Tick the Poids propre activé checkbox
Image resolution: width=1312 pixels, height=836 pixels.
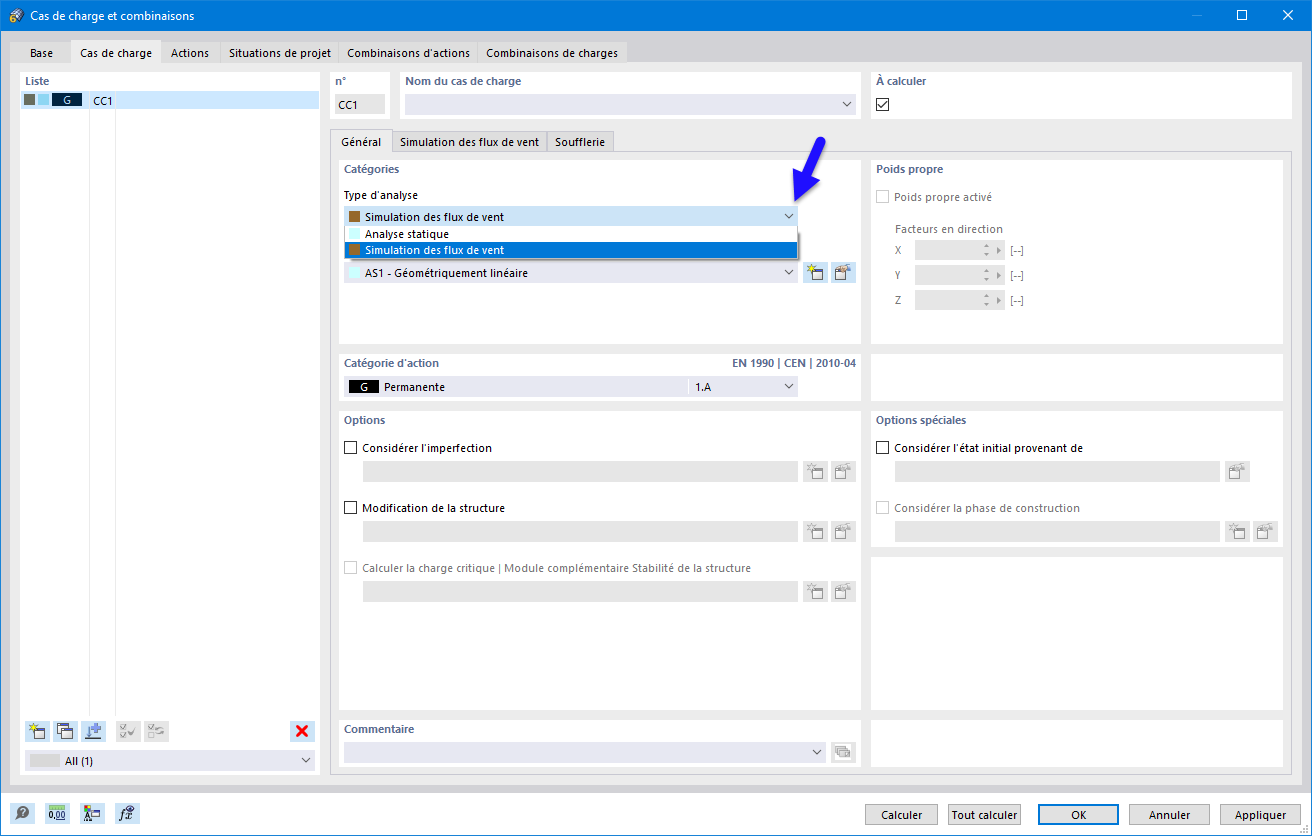[882, 198]
